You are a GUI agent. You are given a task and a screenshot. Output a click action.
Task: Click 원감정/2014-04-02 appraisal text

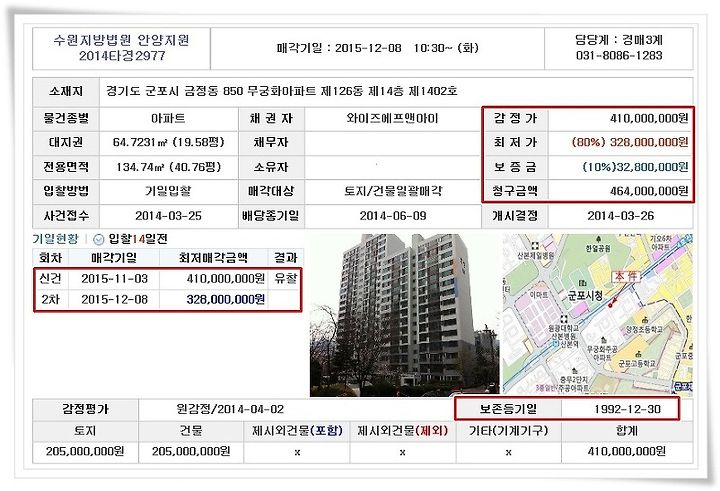(230, 409)
